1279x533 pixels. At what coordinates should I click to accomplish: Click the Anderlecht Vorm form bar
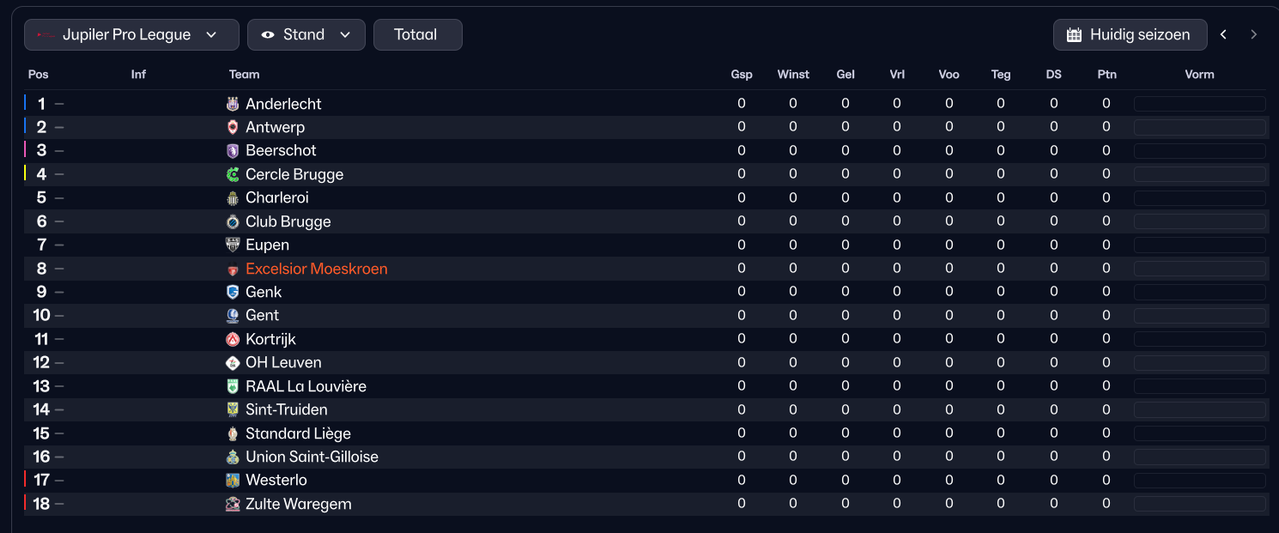[1199, 104]
